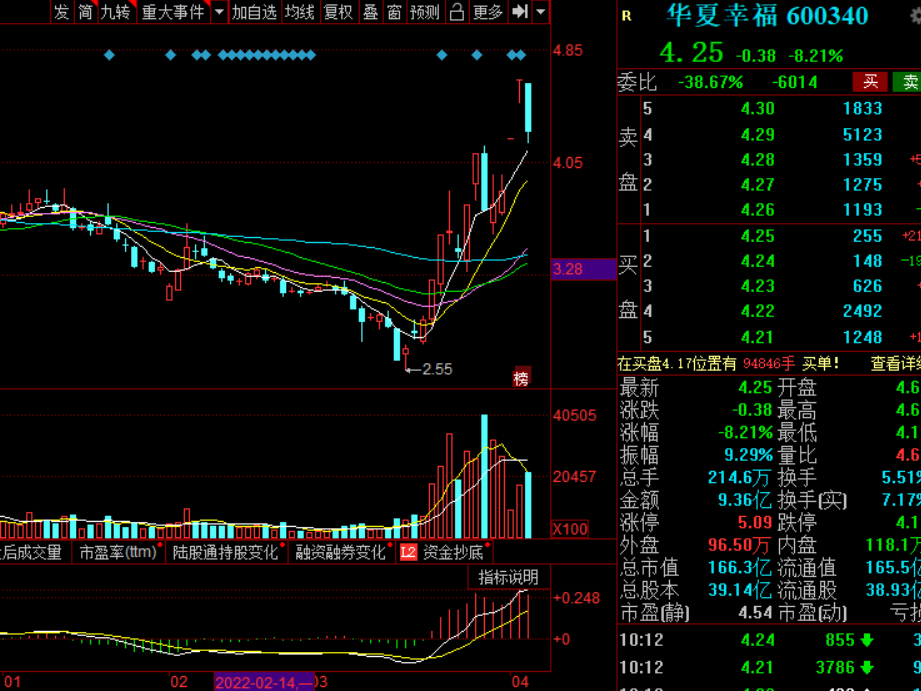Click sell level 3 price 4.28
This screenshot has width=921, height=691.
[758, 160]
